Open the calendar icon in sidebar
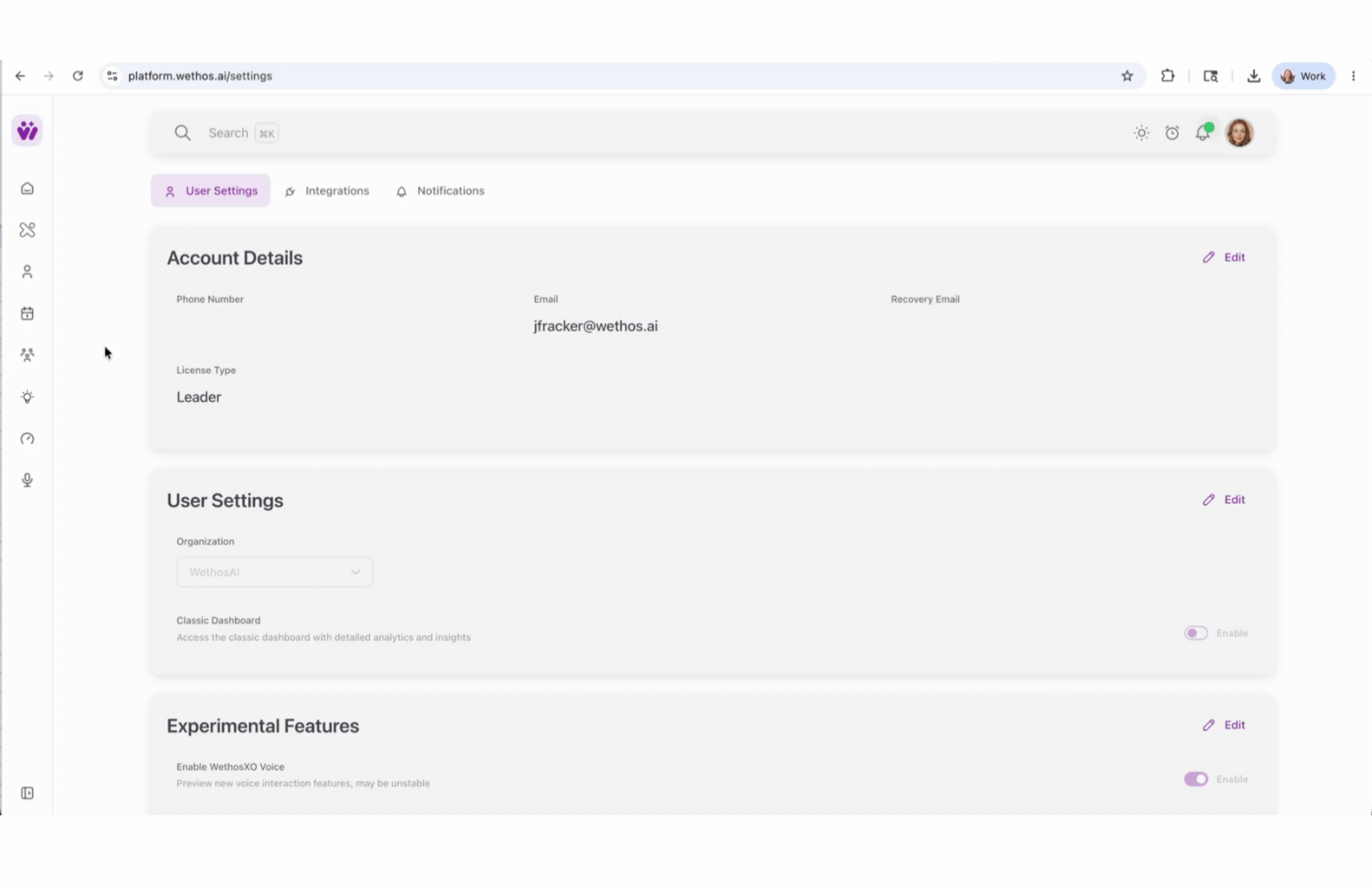Image resolution: width=1372 pixels, height=888 pixels. coord(27,314)
